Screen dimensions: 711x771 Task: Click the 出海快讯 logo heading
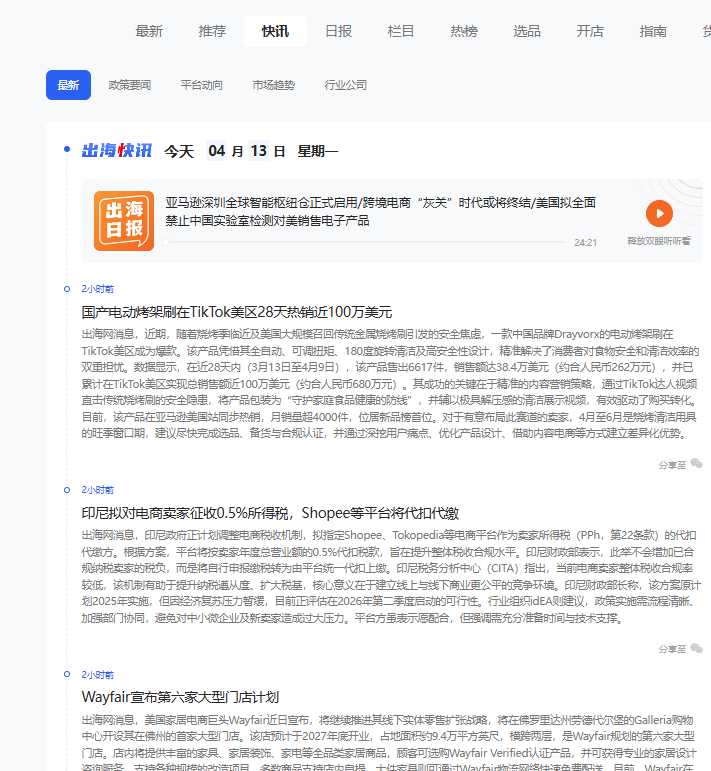tap(116, 151)
